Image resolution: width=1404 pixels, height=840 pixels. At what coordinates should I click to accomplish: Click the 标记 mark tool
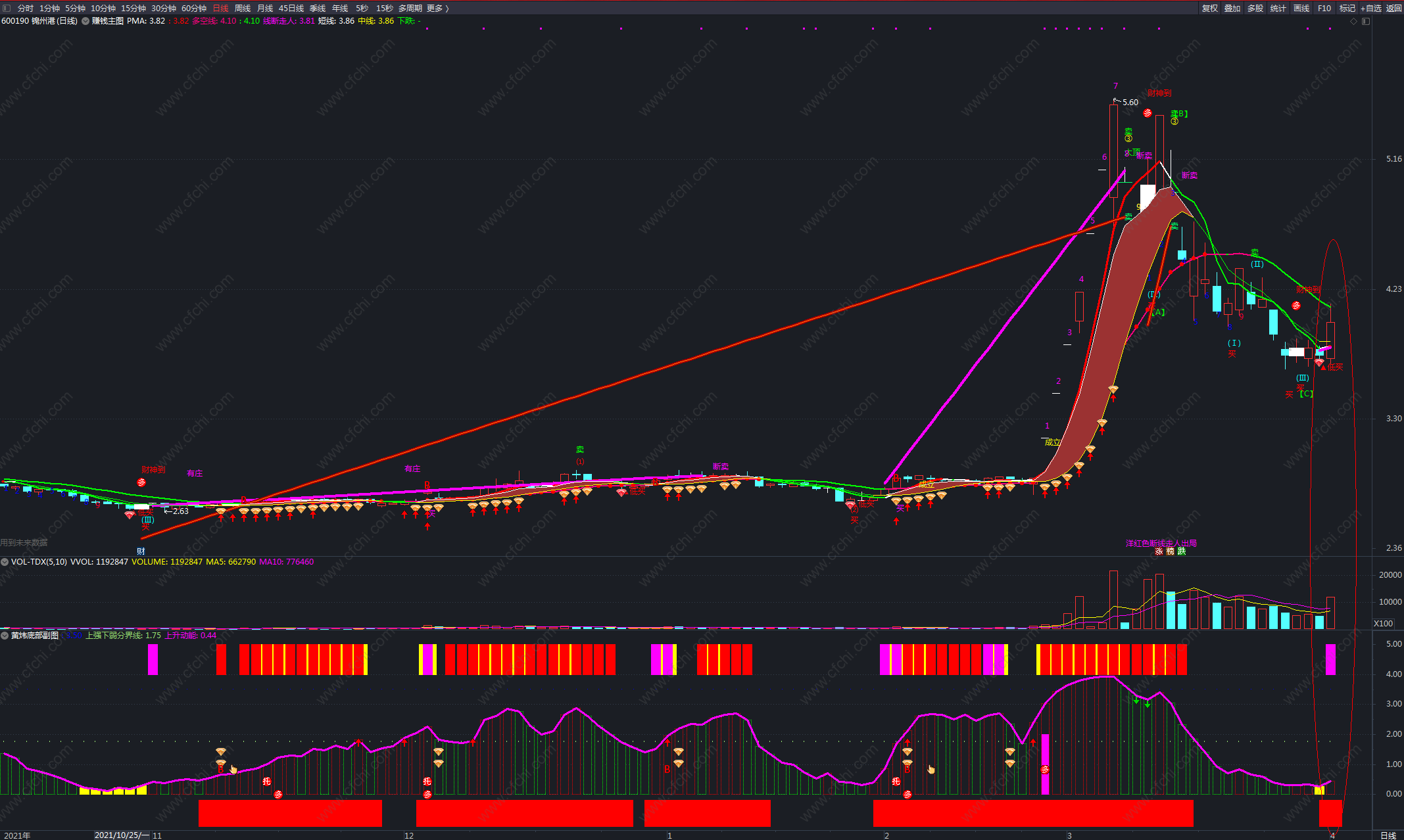tap(1347, 8)
